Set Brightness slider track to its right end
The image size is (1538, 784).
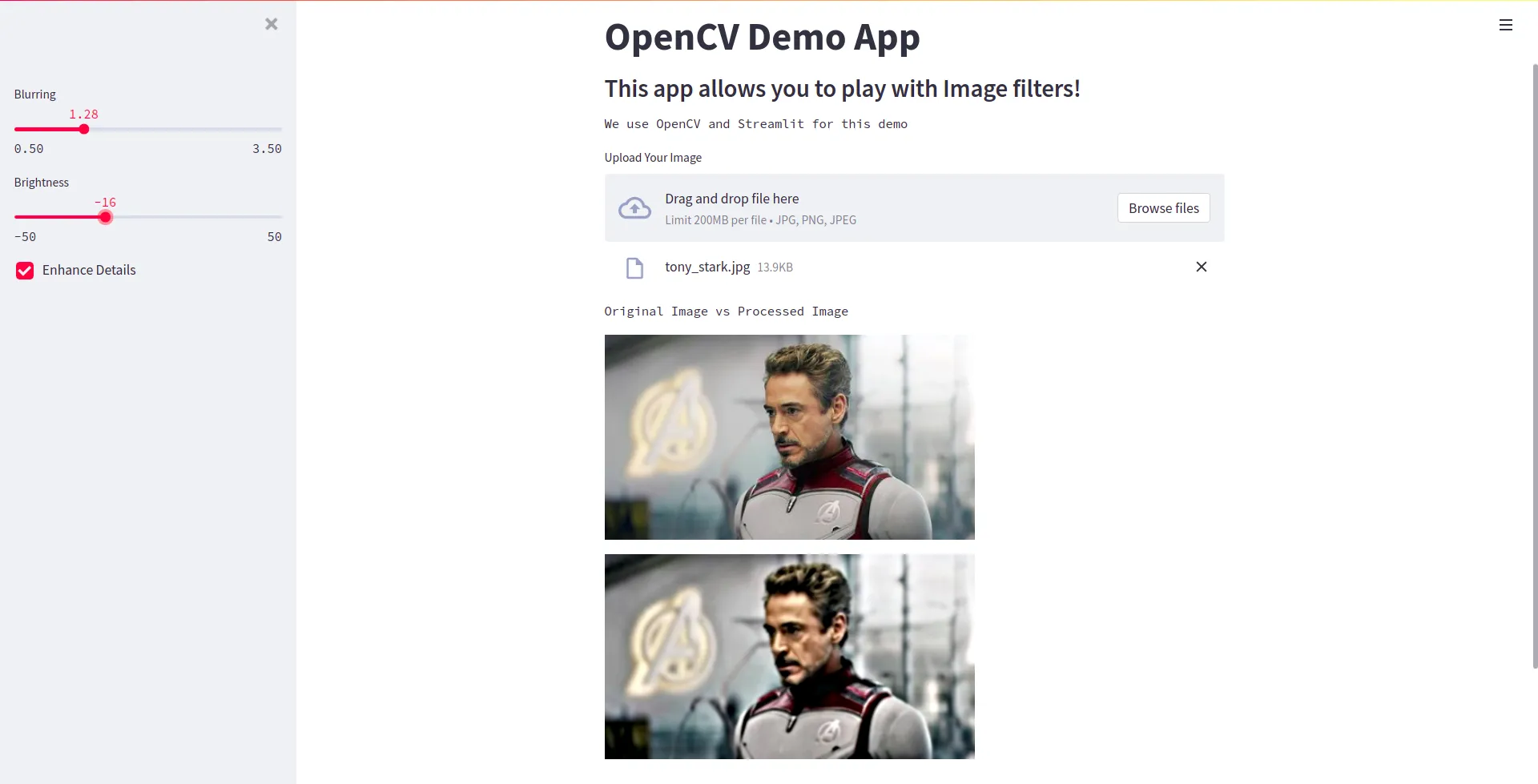pyautogui.click(x=280, y=217)
